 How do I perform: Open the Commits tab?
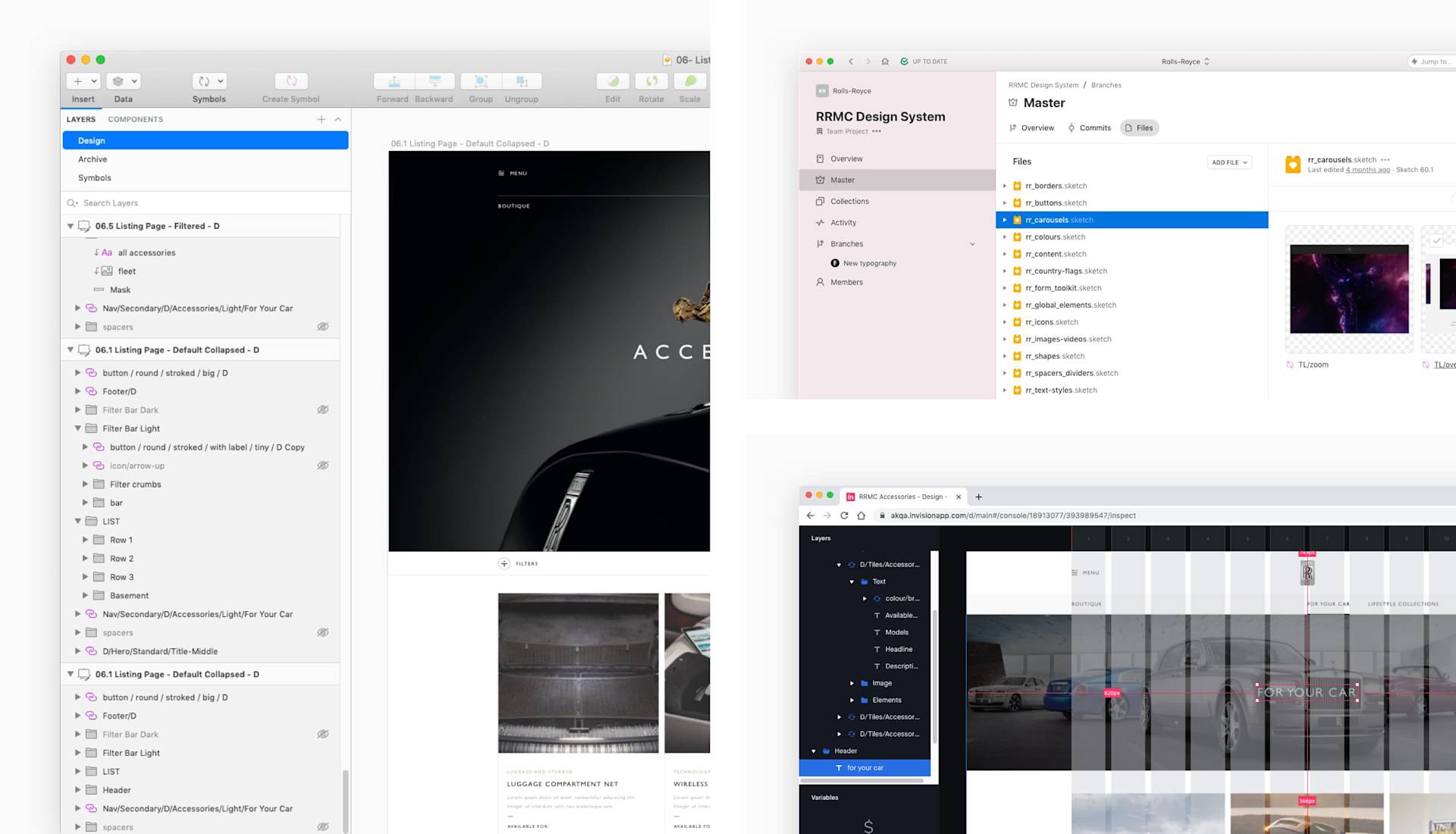pyautogui.click(x=1089, y=128)
